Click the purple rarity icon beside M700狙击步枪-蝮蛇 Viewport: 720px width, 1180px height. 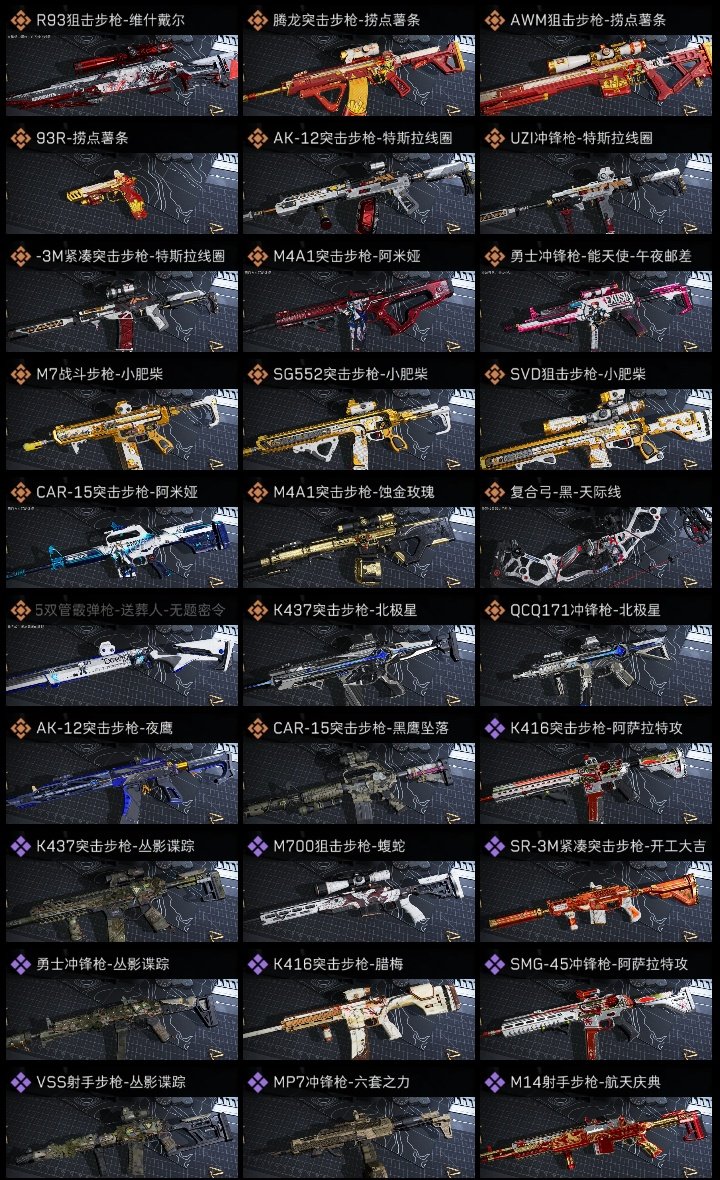(x=257, y=846)
